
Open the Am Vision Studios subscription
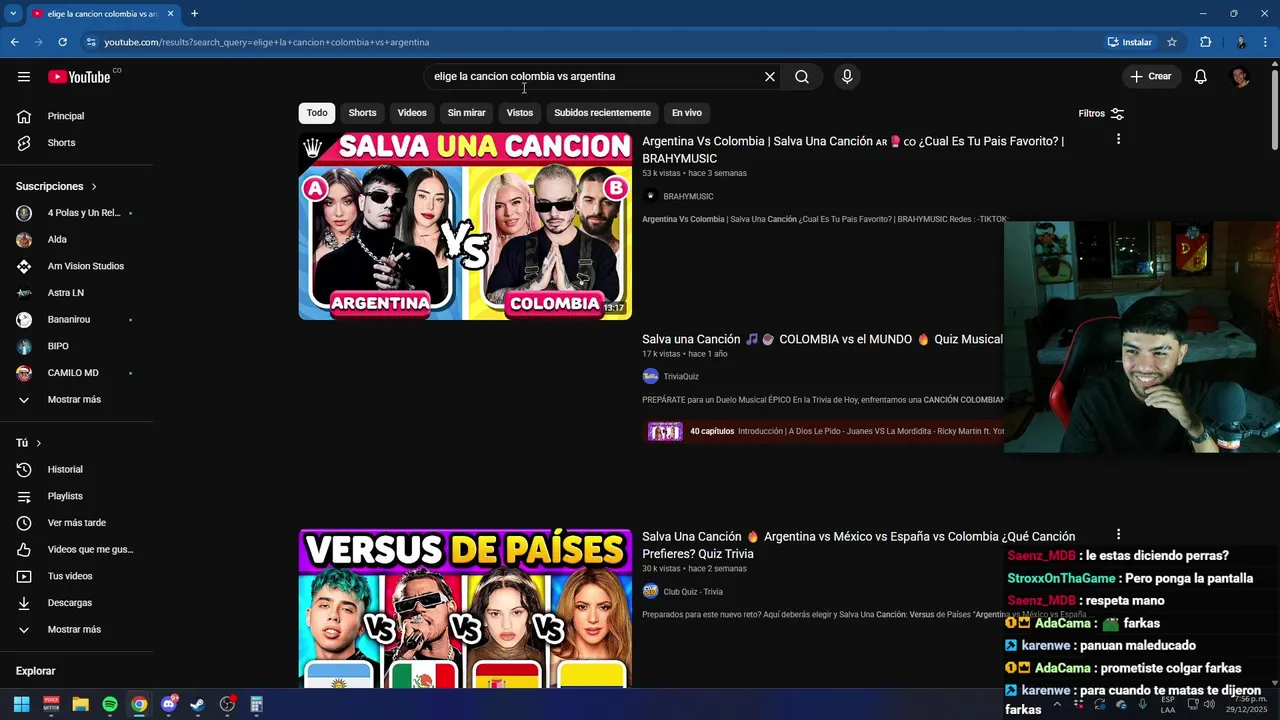coord(76,266)
